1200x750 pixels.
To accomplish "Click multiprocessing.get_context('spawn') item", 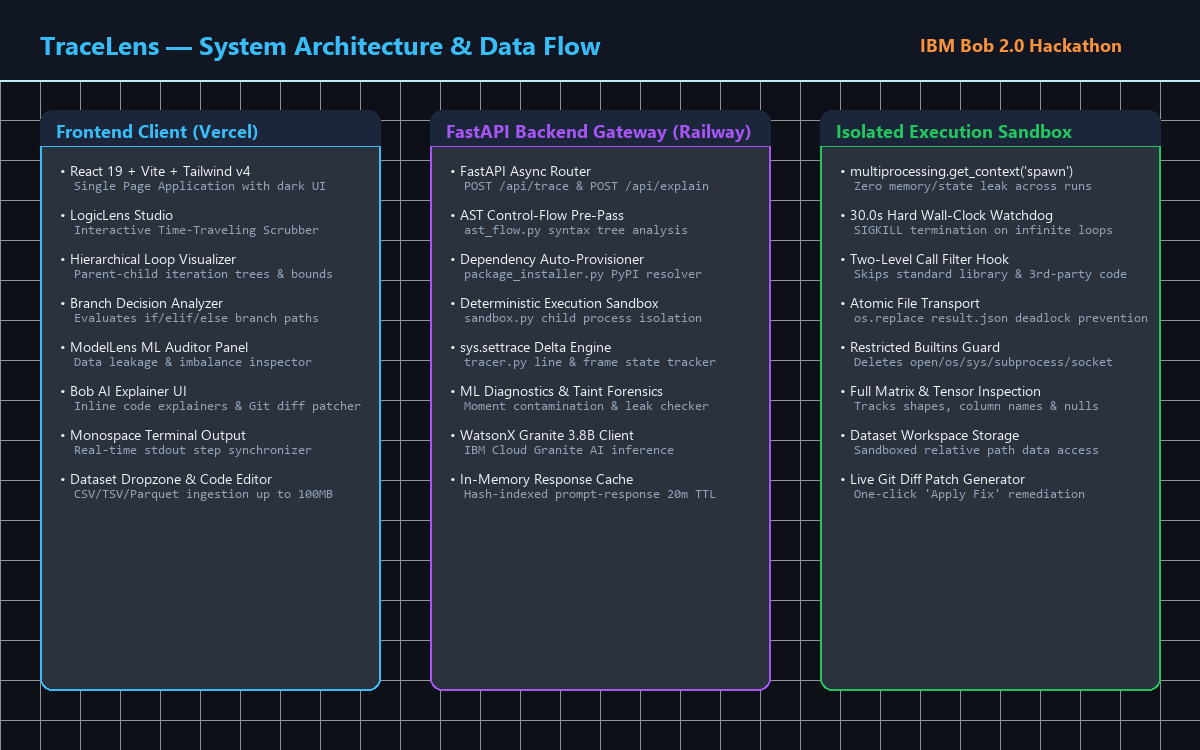I will (x=956, y=172).
